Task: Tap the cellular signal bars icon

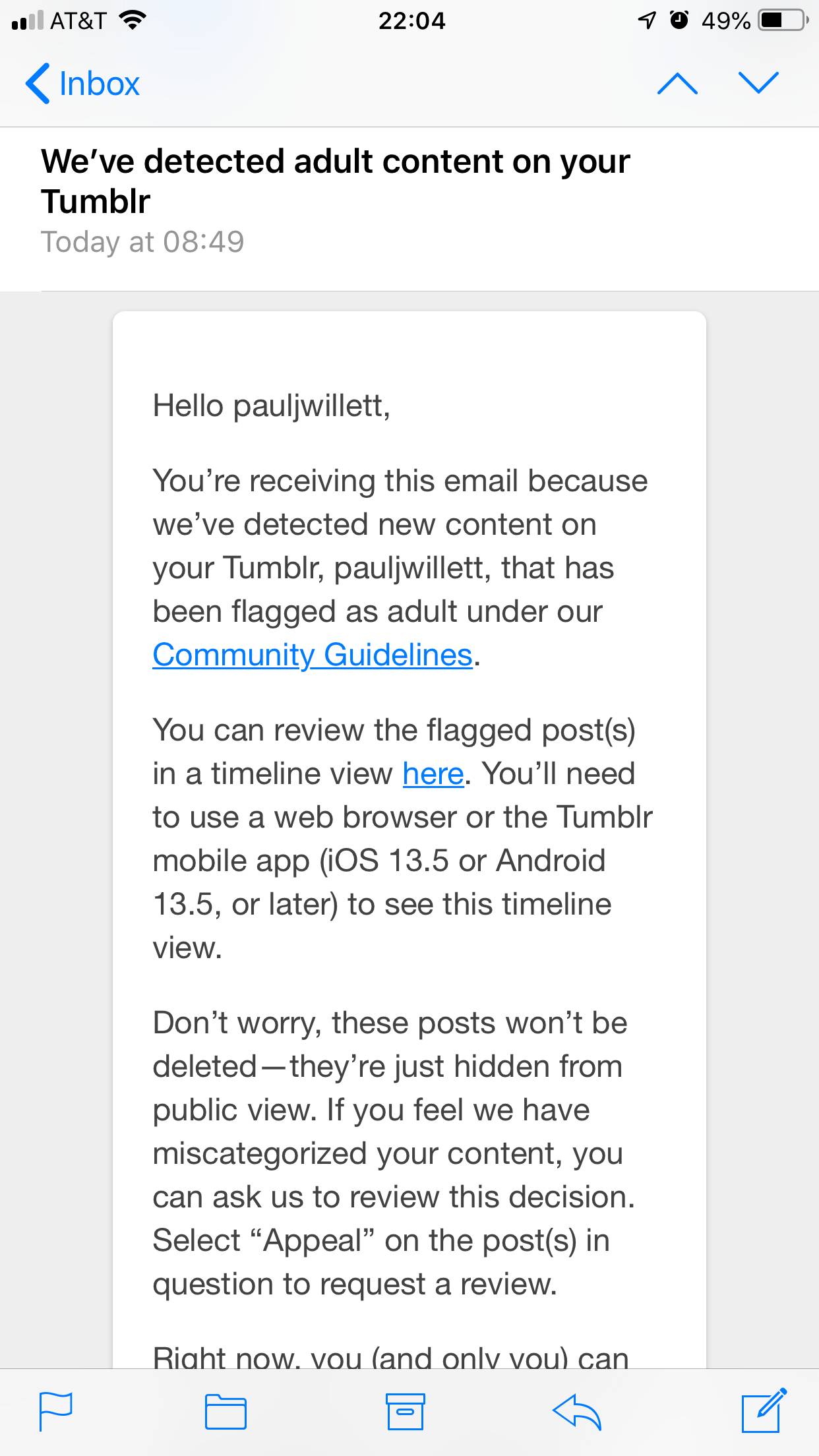Action: 27,21
